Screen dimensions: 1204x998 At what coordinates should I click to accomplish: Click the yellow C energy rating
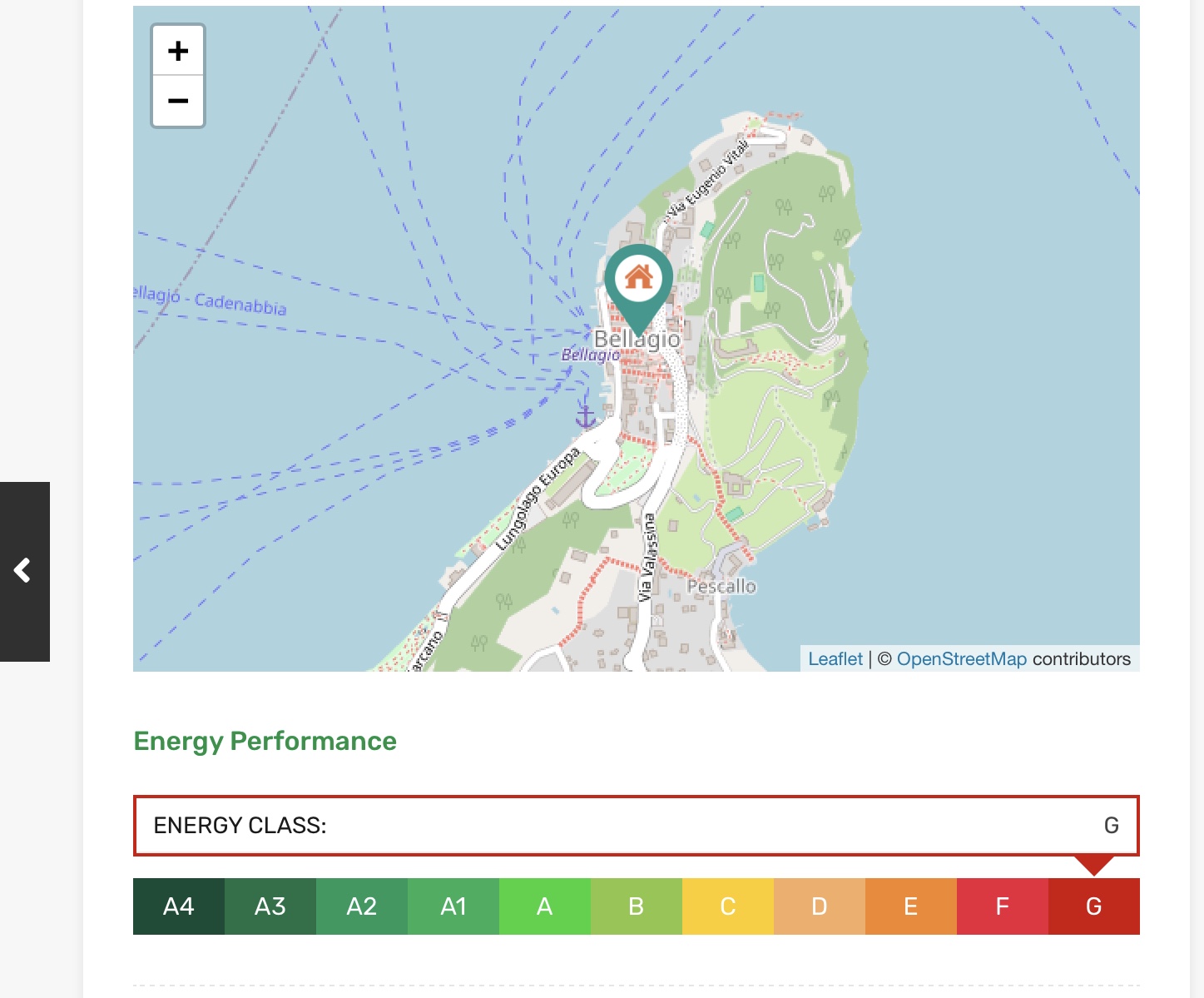point(728,906)
